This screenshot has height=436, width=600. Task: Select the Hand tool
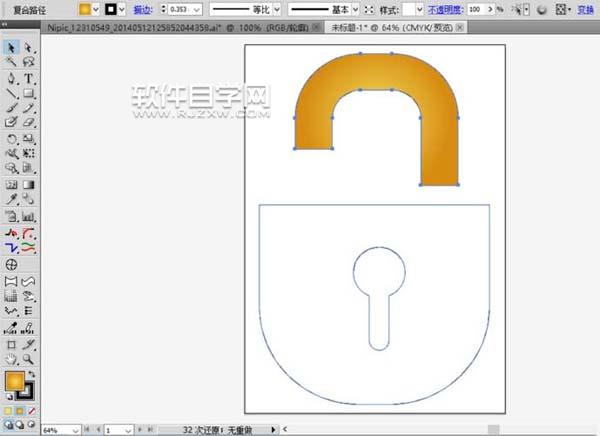click(x=11, y=359)
